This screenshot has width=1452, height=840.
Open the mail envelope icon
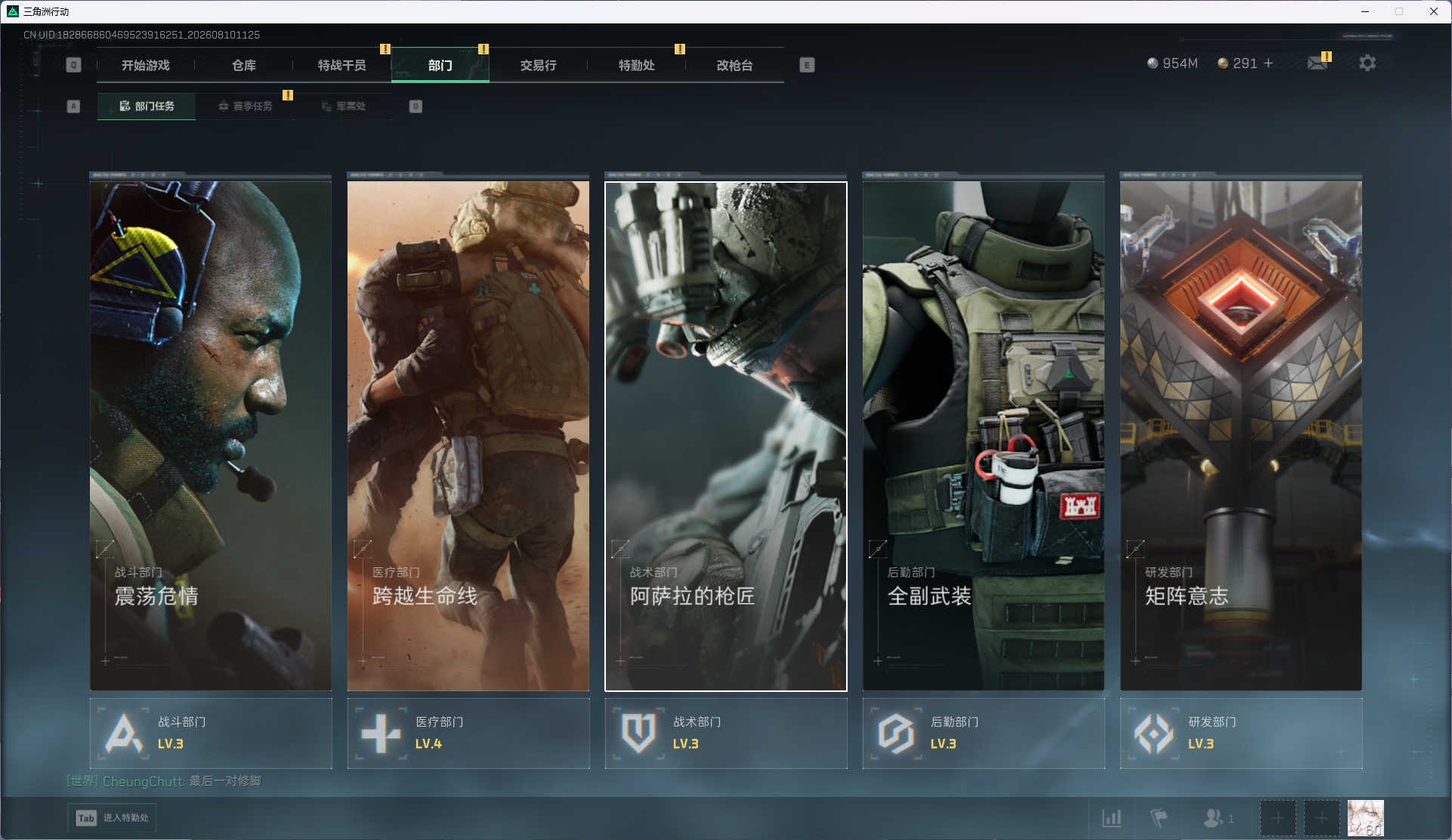1318,63
